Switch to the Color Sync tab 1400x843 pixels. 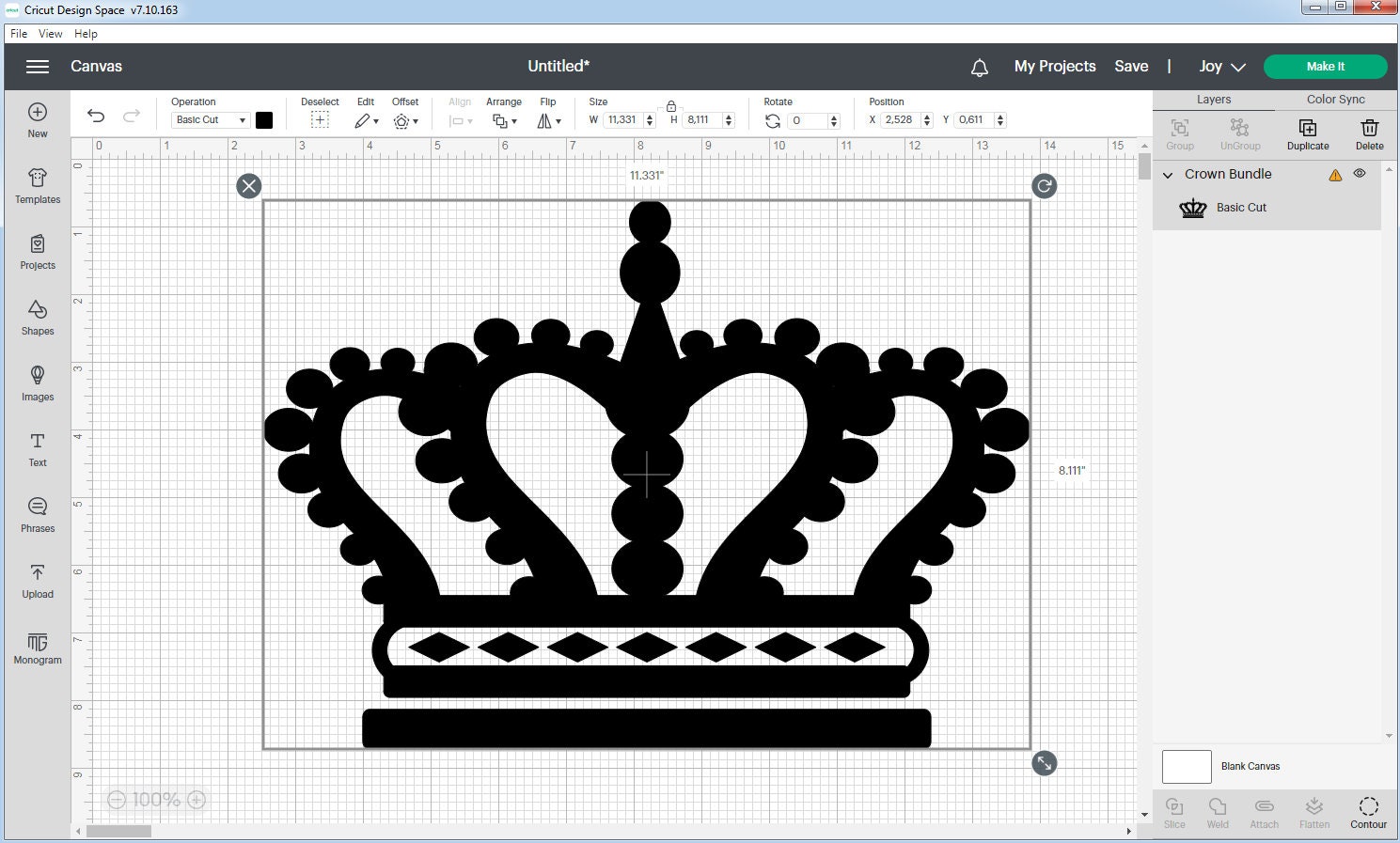point(1334,99)
